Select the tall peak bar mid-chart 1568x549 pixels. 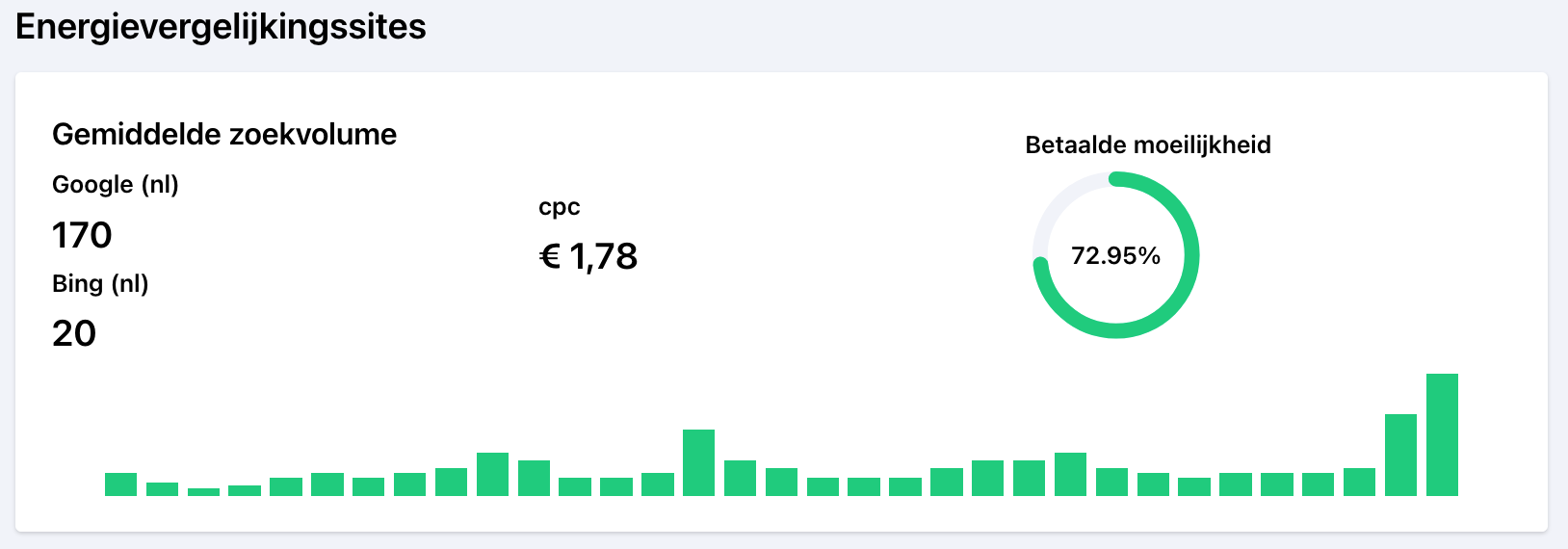pyautogui.click(x=698, y=462)
